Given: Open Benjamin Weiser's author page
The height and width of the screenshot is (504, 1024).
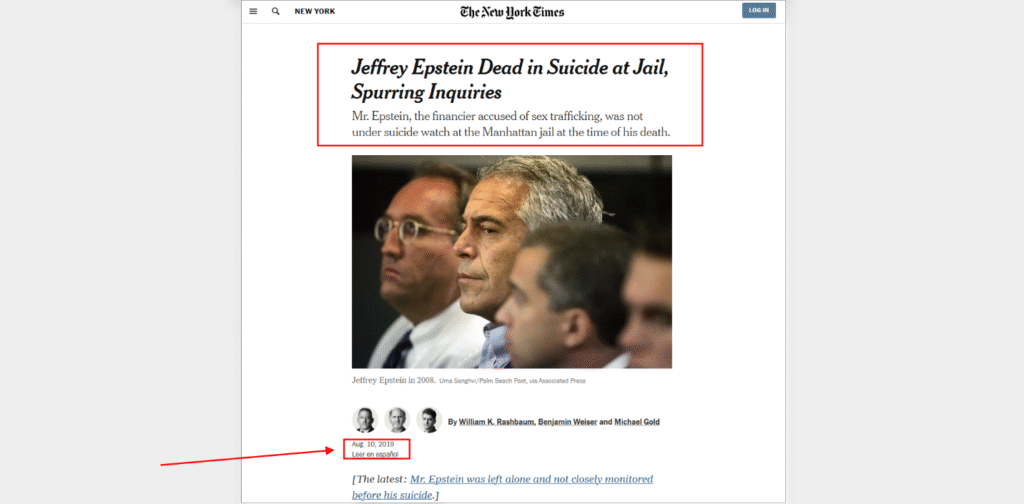Looking at the screenshot, I should coord(567,422).
